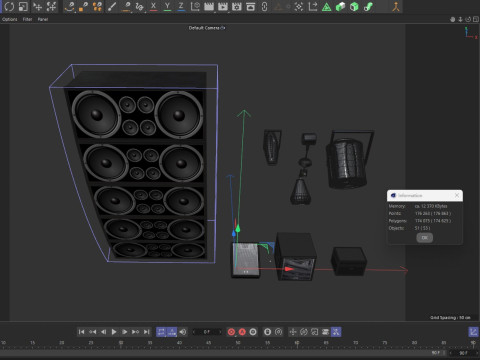Image resolution: width=480 pixels, height=360 pixels.
Task: Toggle the first highlighted playback mode button
Action: pos(161,332)
